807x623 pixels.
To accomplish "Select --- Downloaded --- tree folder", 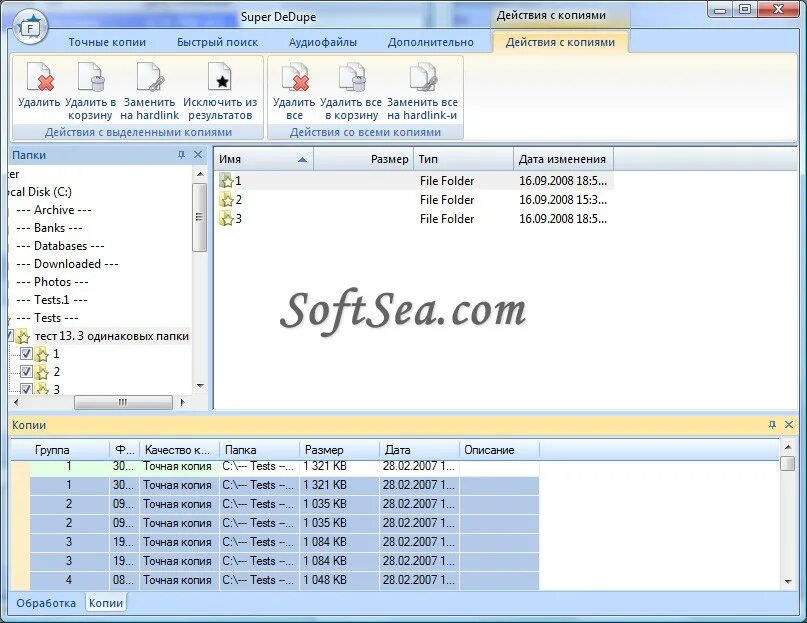I will (67, 264).
